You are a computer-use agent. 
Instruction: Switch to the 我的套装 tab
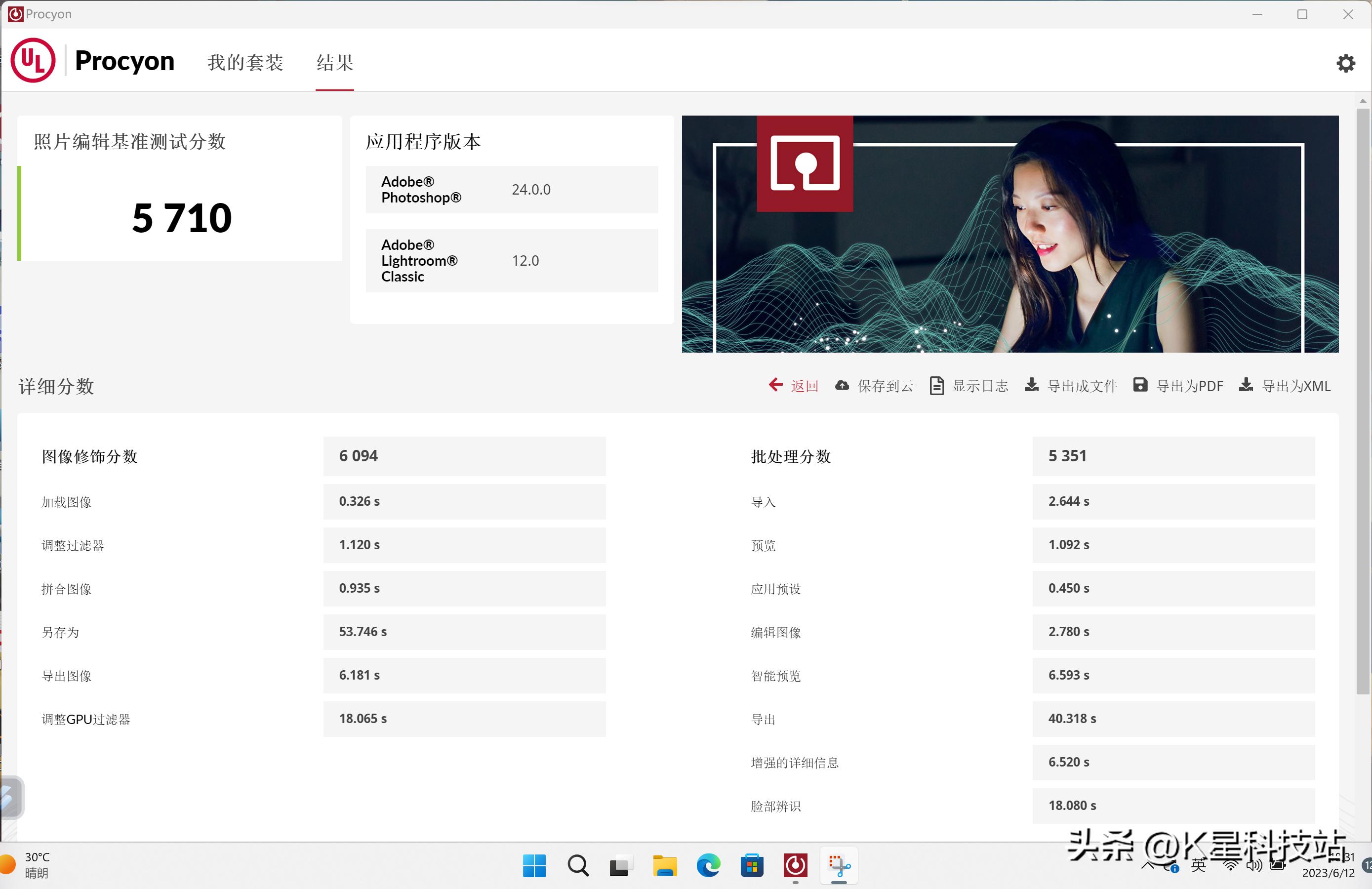tap(245, 62)
